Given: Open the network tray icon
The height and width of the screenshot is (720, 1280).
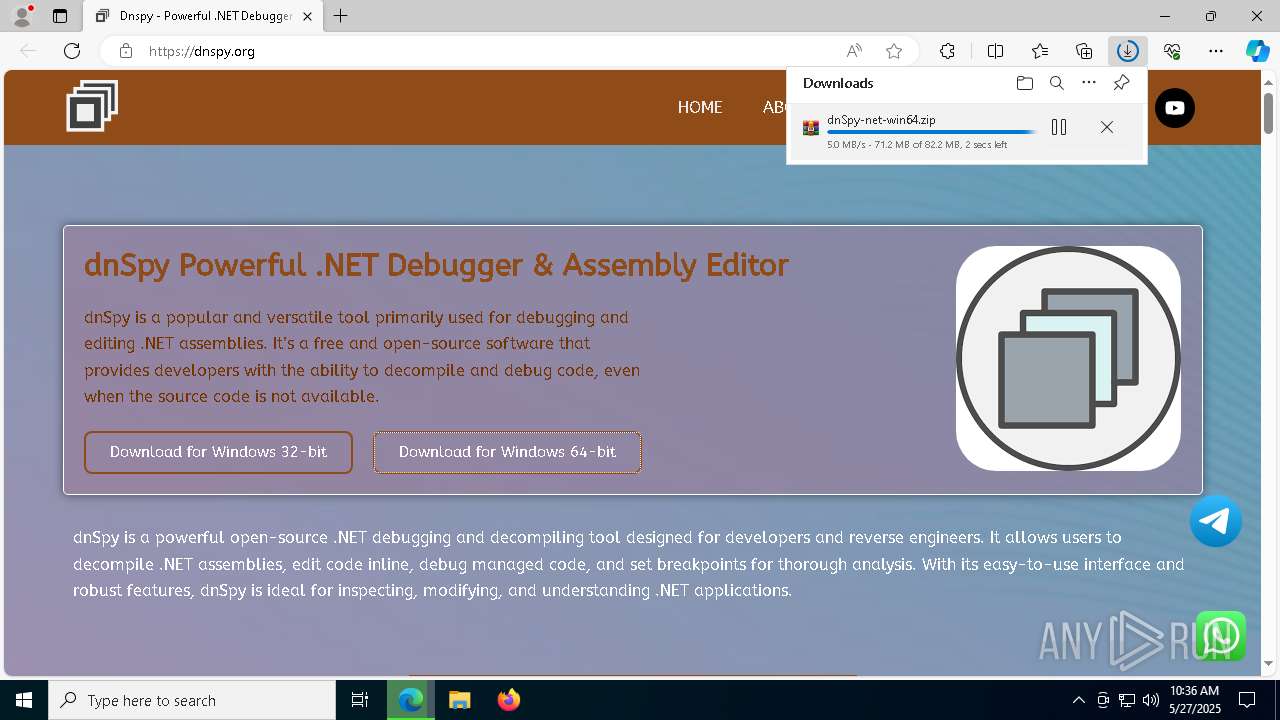Looking at the screenshot, I should tap(1127, 700).
